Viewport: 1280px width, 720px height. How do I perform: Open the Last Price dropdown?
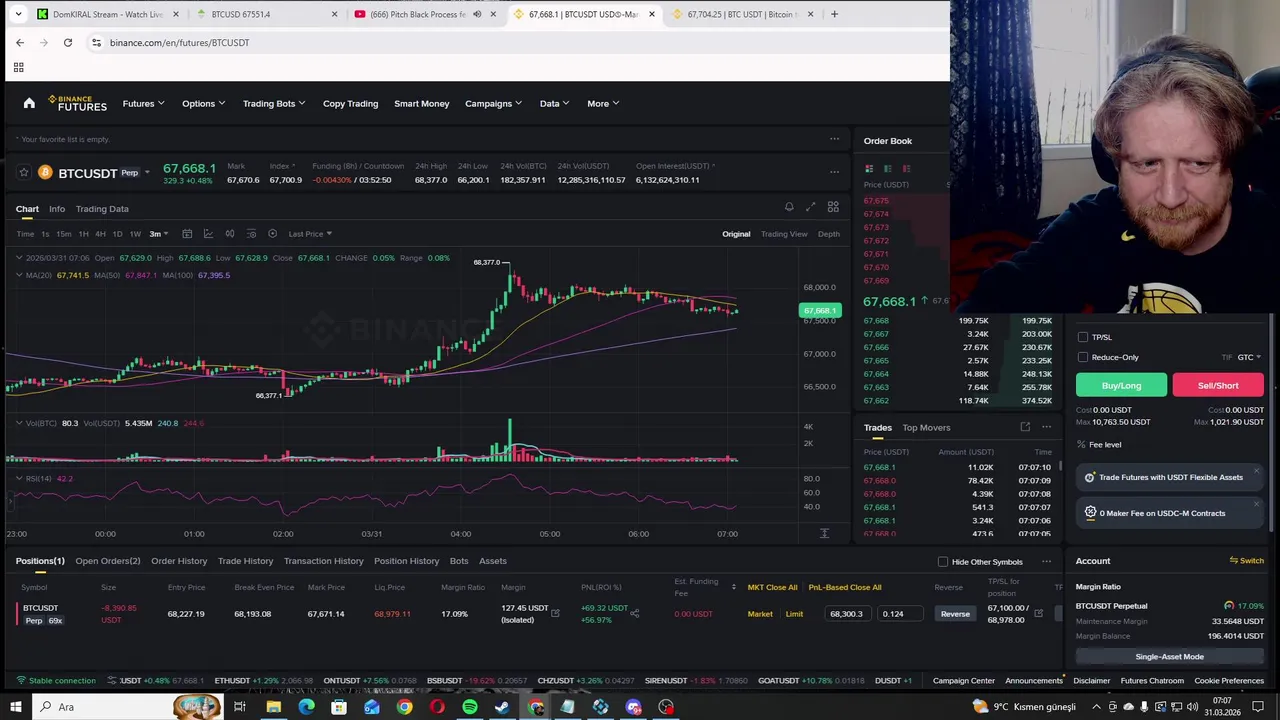(310, 234)
